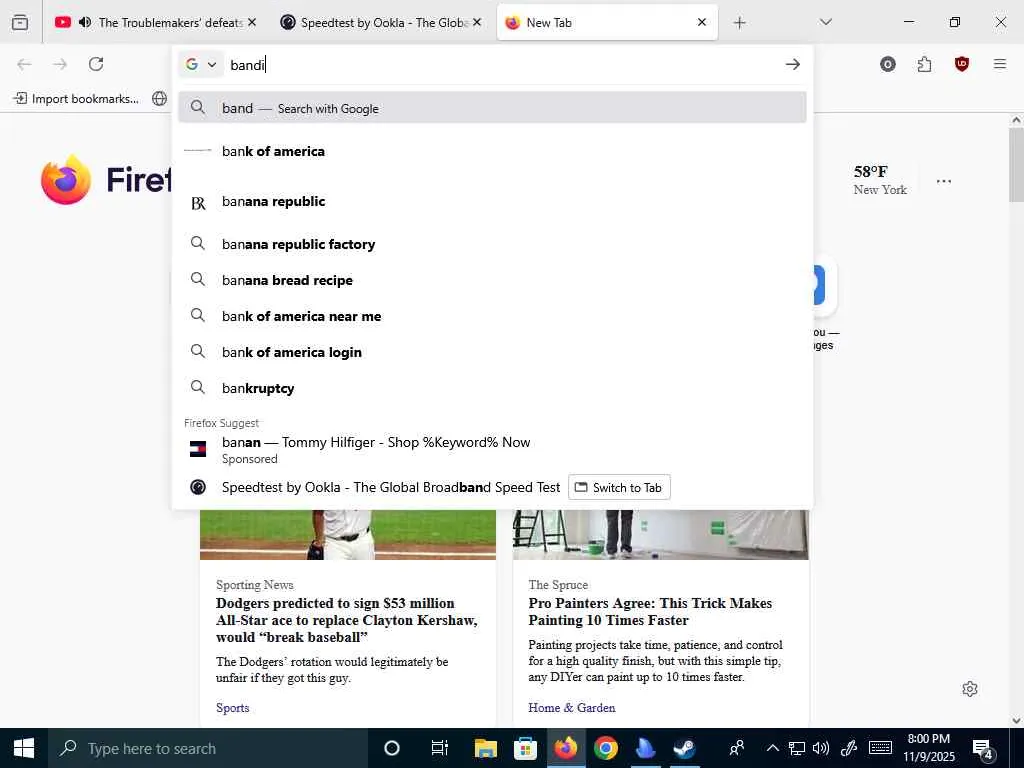Select the New Tab tab
This screenshot has width=1024, height=768.
[x=607, y=22]
